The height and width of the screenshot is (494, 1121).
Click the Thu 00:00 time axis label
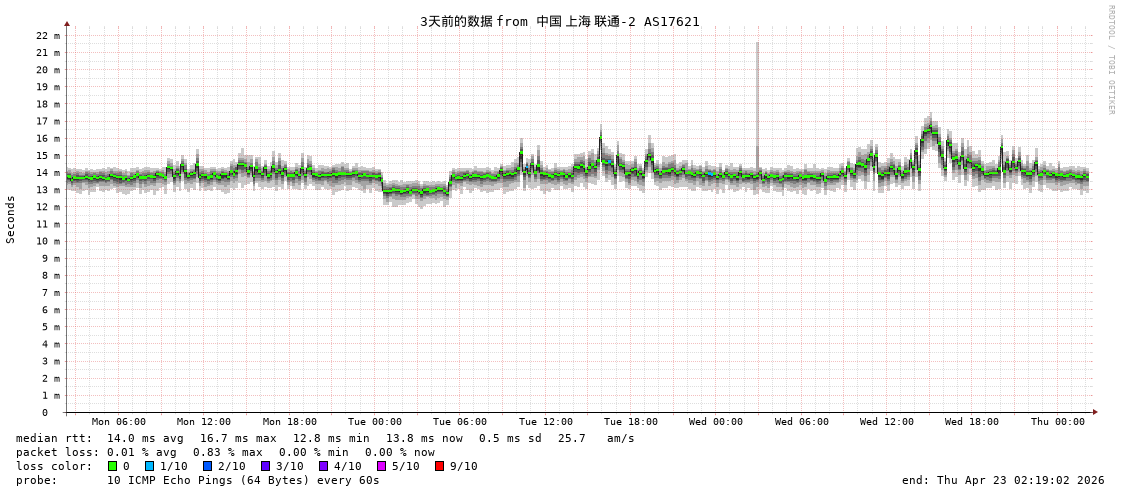click(1058, 422)
